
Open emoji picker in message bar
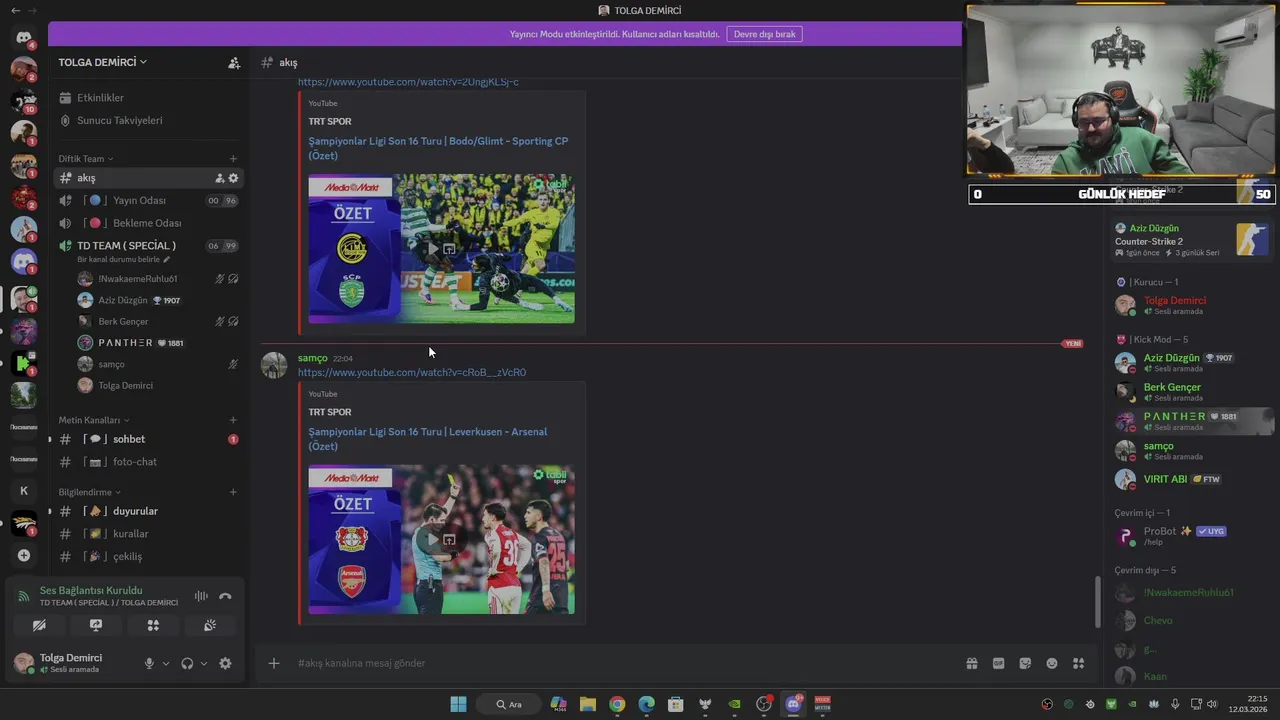tap(1052, 663)
